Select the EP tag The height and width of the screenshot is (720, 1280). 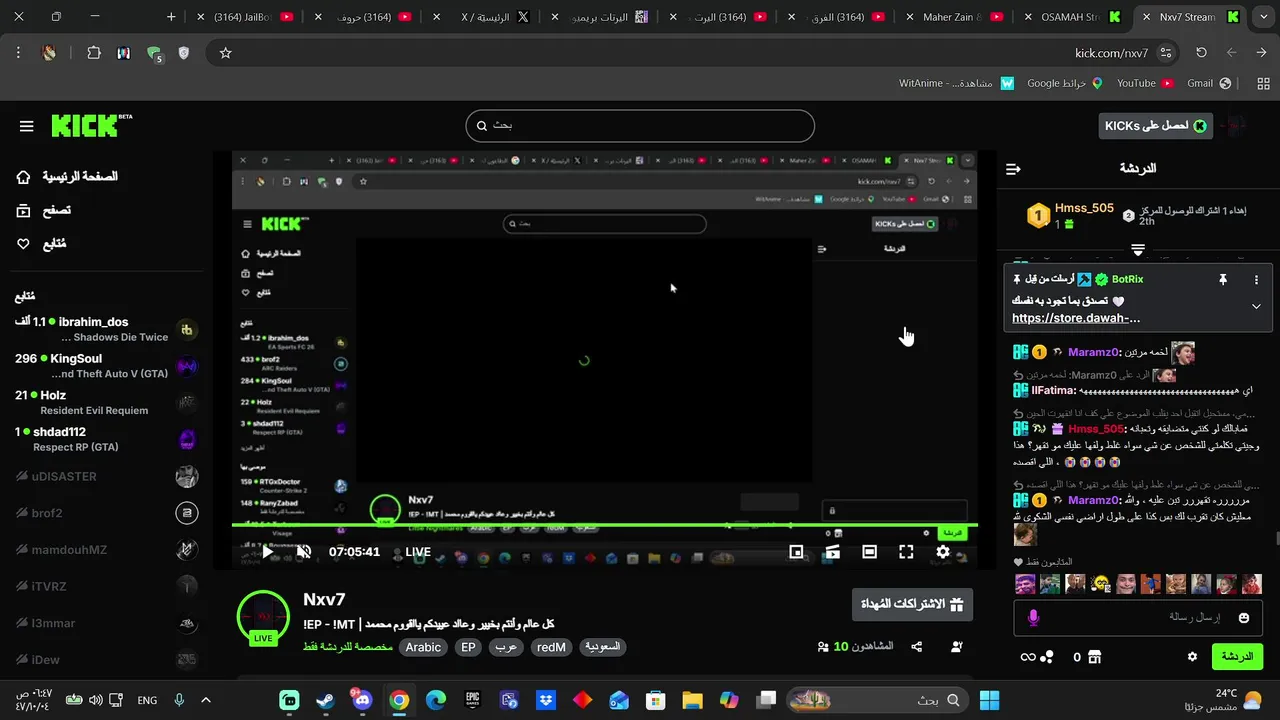(468, 647)
